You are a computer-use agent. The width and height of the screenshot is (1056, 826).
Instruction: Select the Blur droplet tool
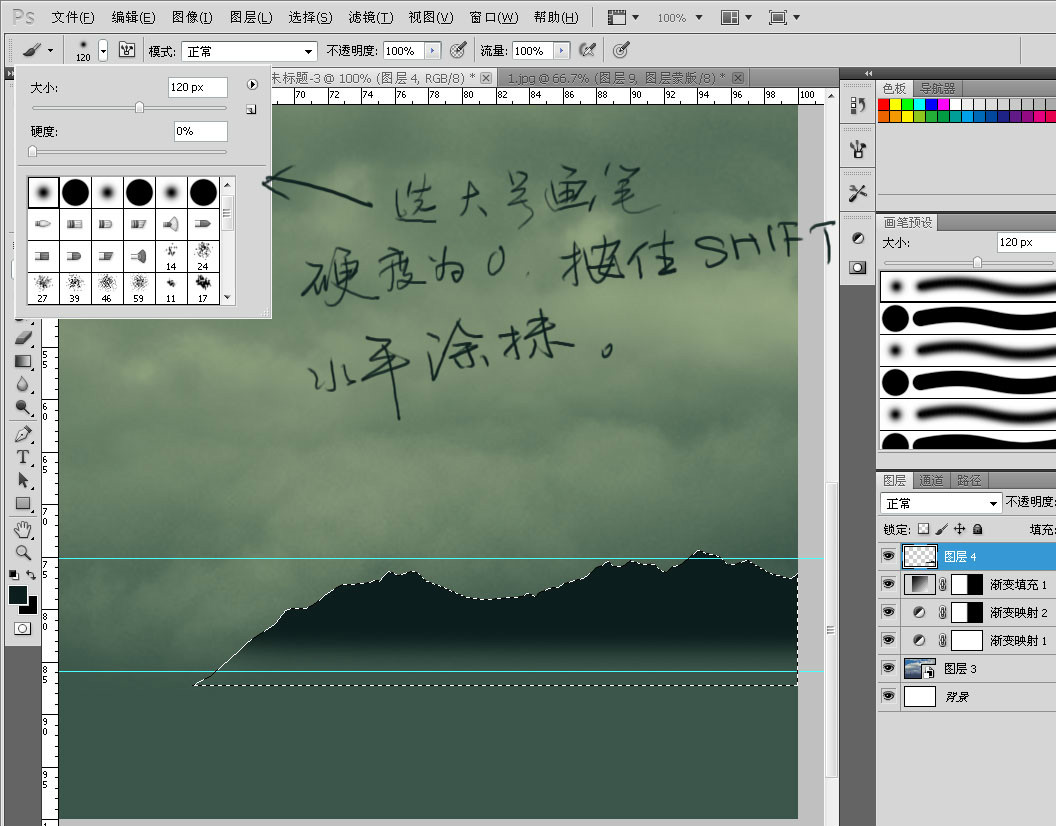coord(23,384)
